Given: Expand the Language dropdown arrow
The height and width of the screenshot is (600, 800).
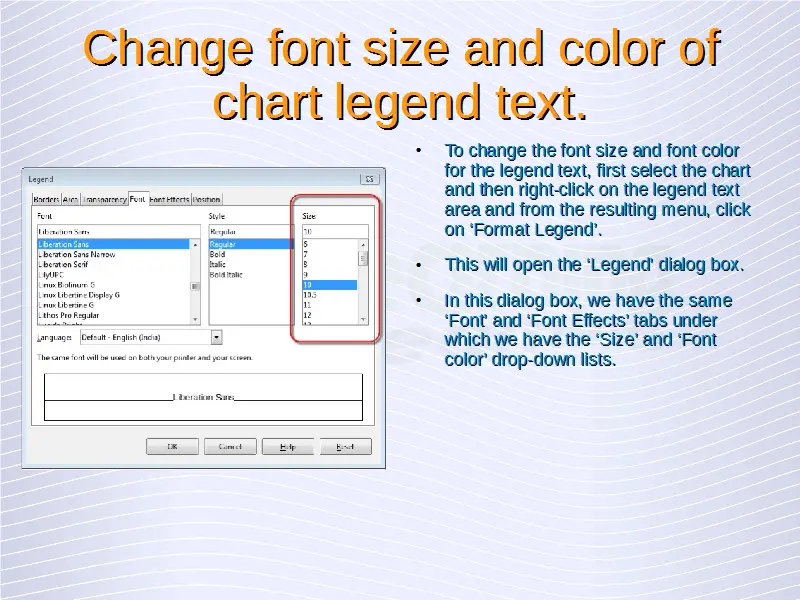Looking at the screenshot, I should 216,338.
